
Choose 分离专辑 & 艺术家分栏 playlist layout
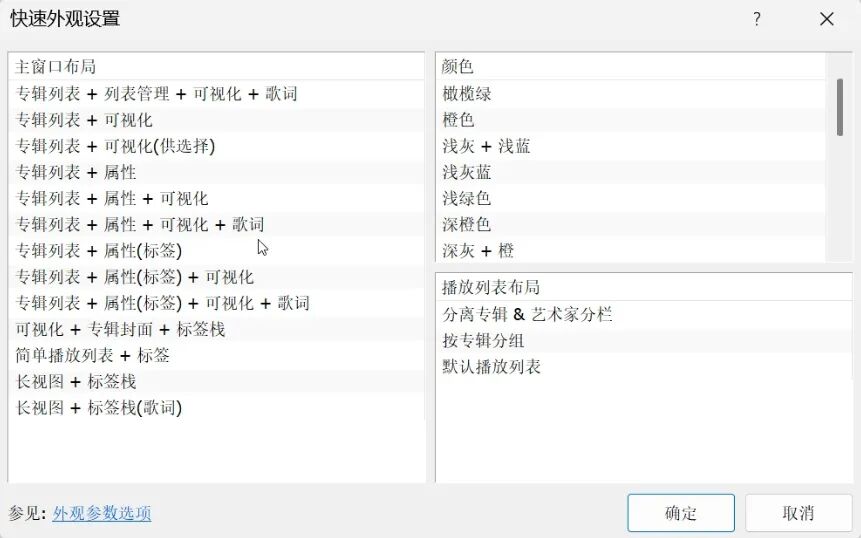[527, 314]
